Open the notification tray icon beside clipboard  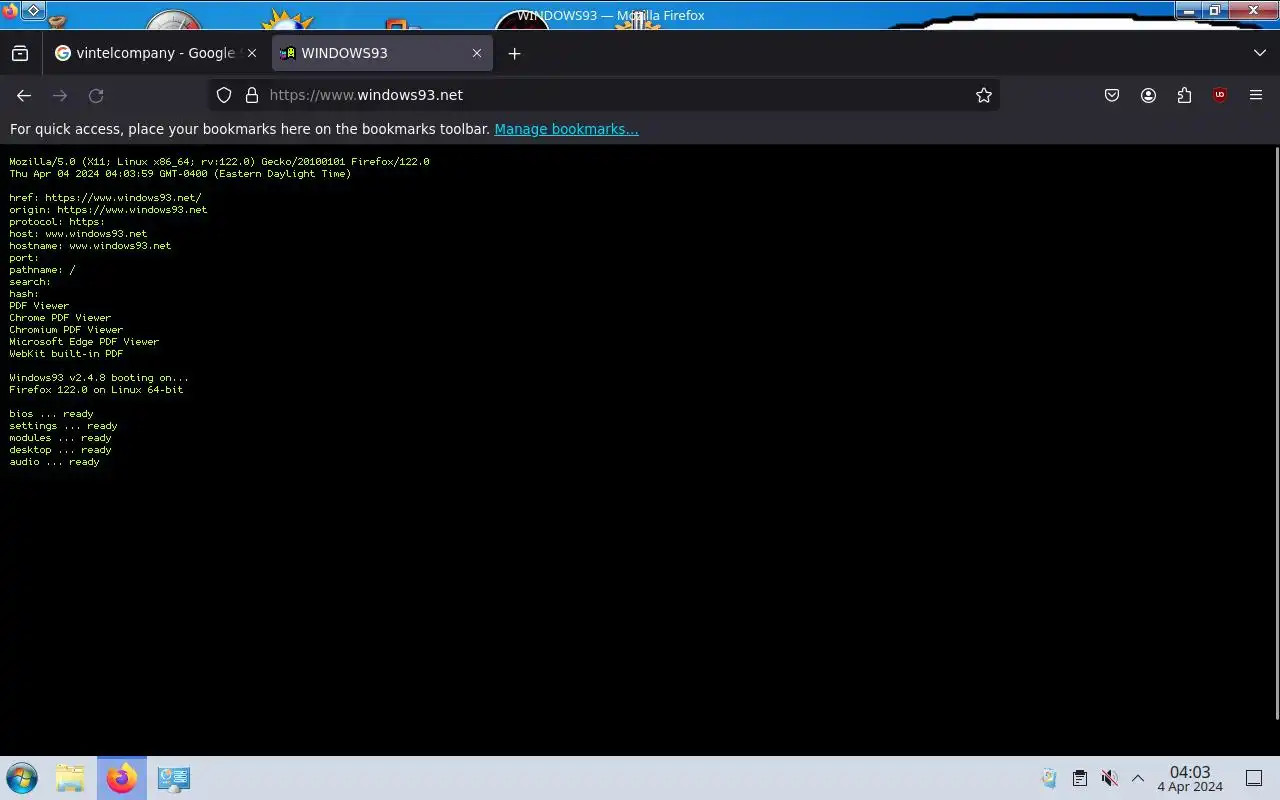coord(1049,778)
